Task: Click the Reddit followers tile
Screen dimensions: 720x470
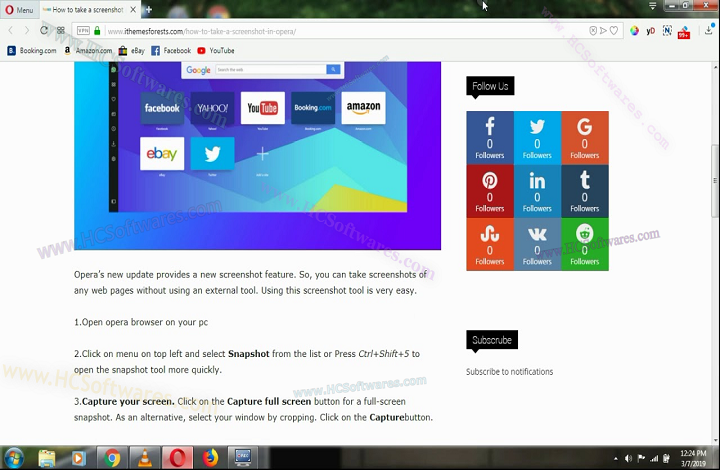Action: [585, 244]
